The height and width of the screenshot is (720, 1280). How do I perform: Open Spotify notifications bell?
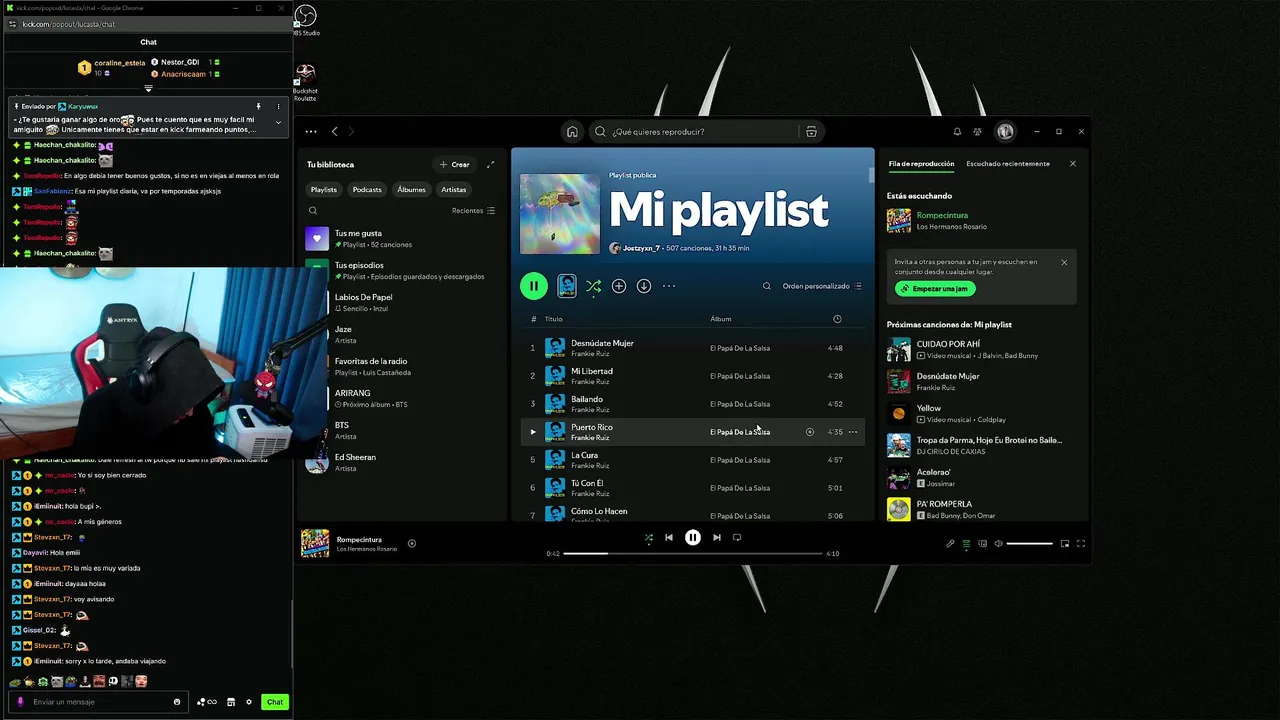[957, 131]
